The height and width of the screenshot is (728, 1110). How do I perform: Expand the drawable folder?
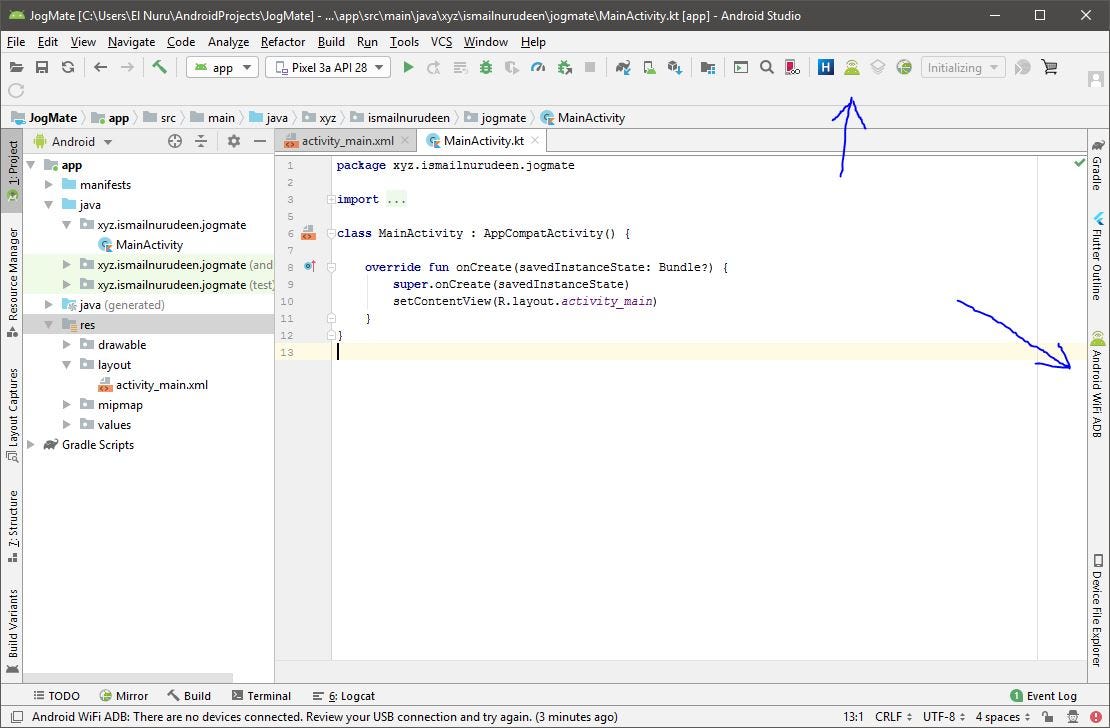67,344
